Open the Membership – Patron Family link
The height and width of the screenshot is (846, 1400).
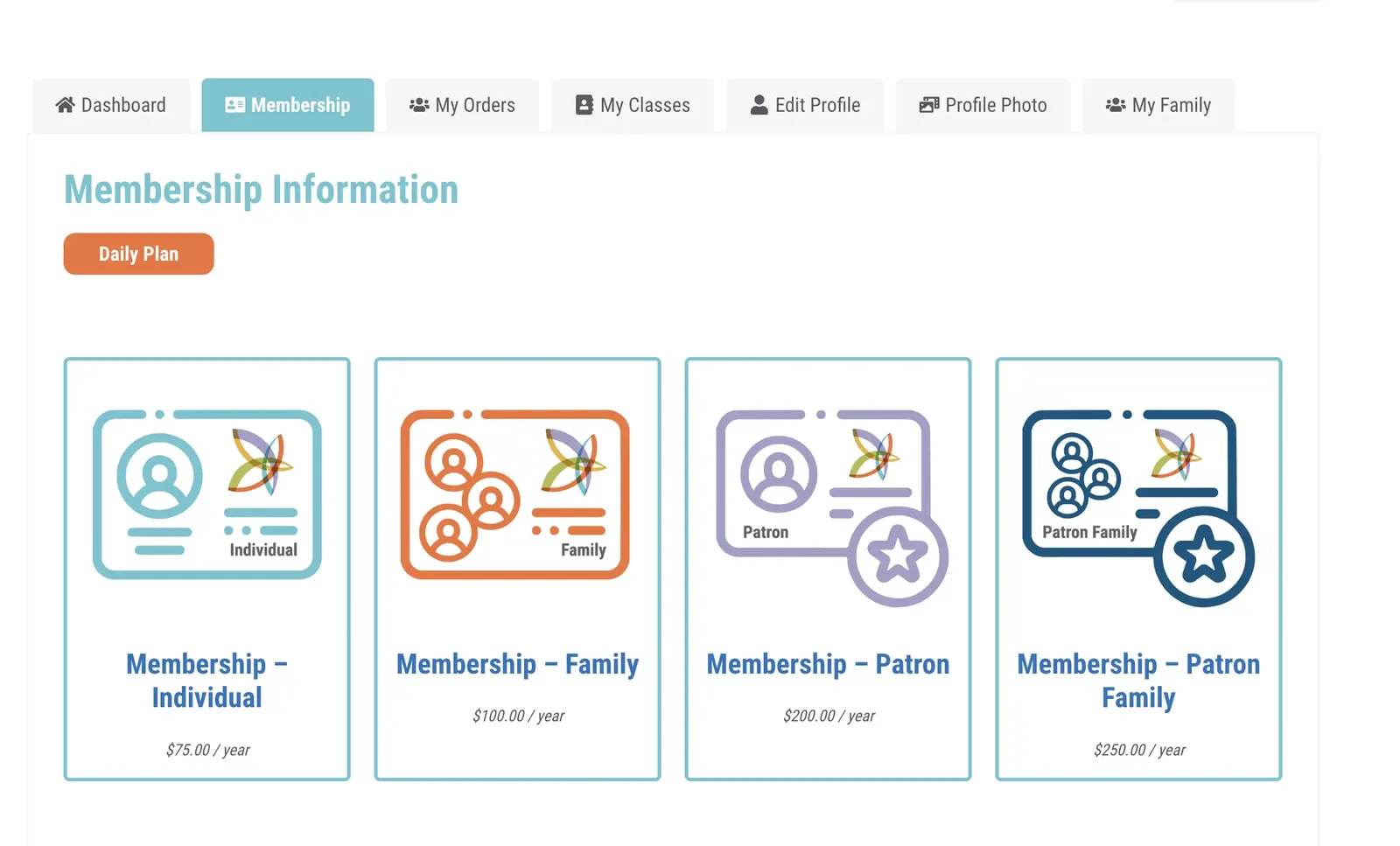point(1138,681)
